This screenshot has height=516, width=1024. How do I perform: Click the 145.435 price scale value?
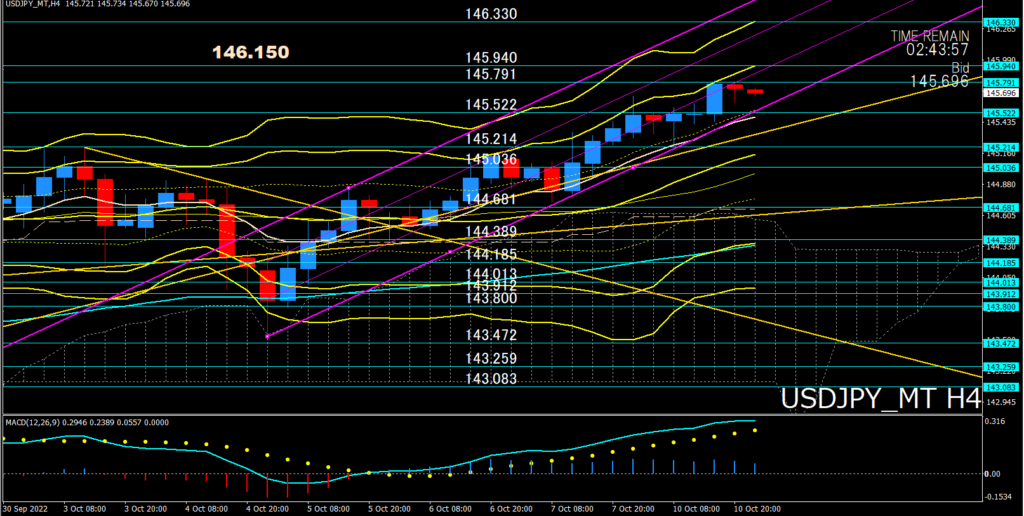coord(1001,122)
